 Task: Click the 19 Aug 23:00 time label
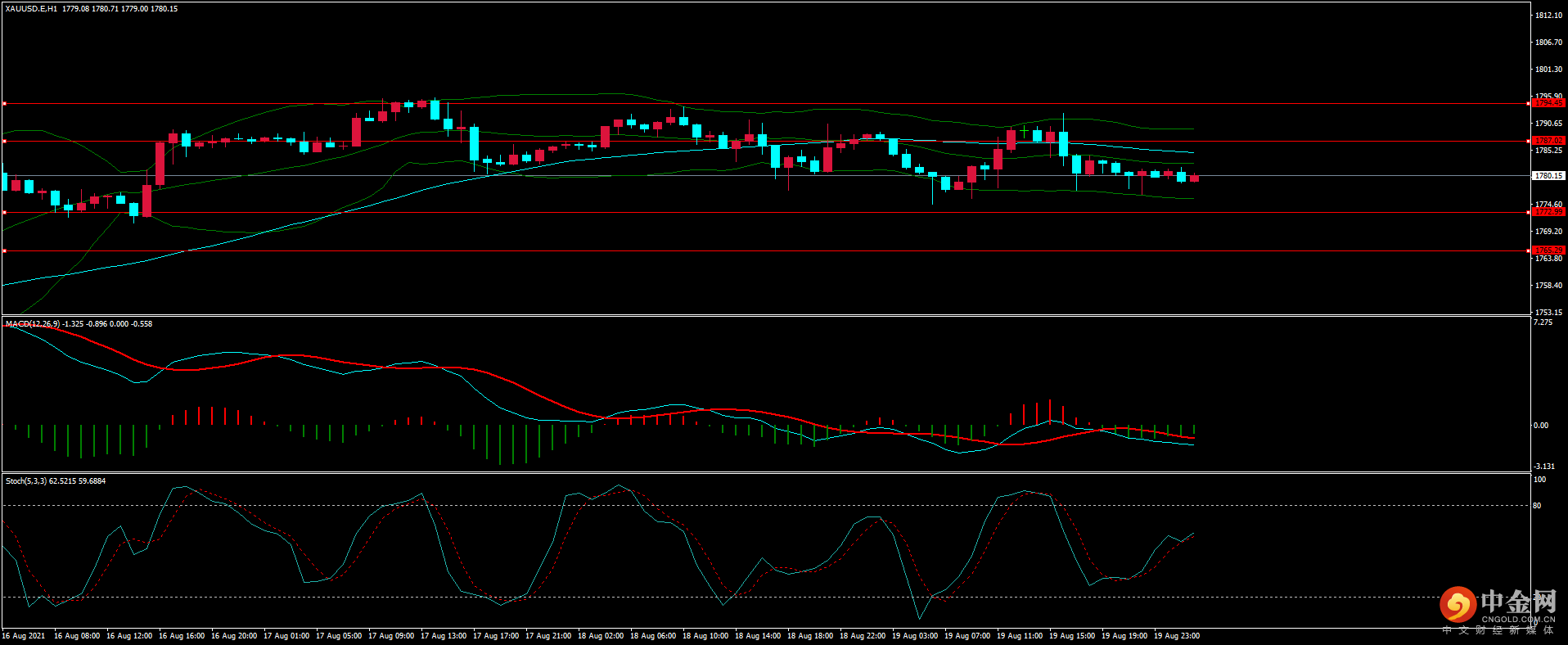tap(1177, 636)
